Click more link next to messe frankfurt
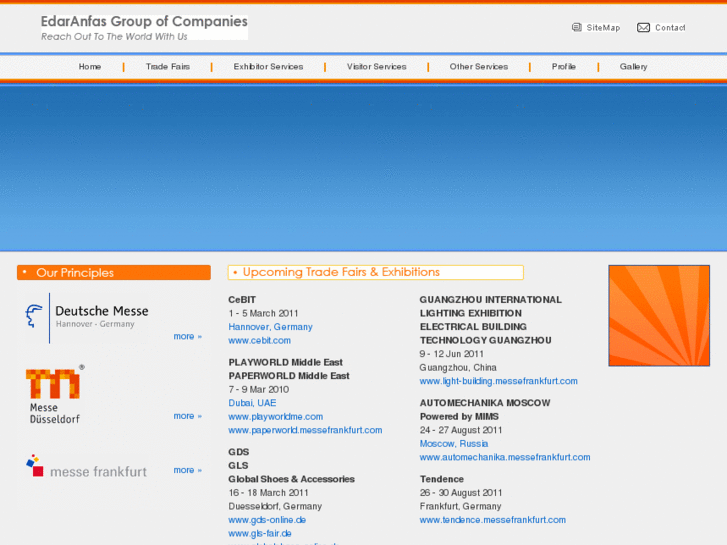 pyautogui.click(x=187, y=470)
